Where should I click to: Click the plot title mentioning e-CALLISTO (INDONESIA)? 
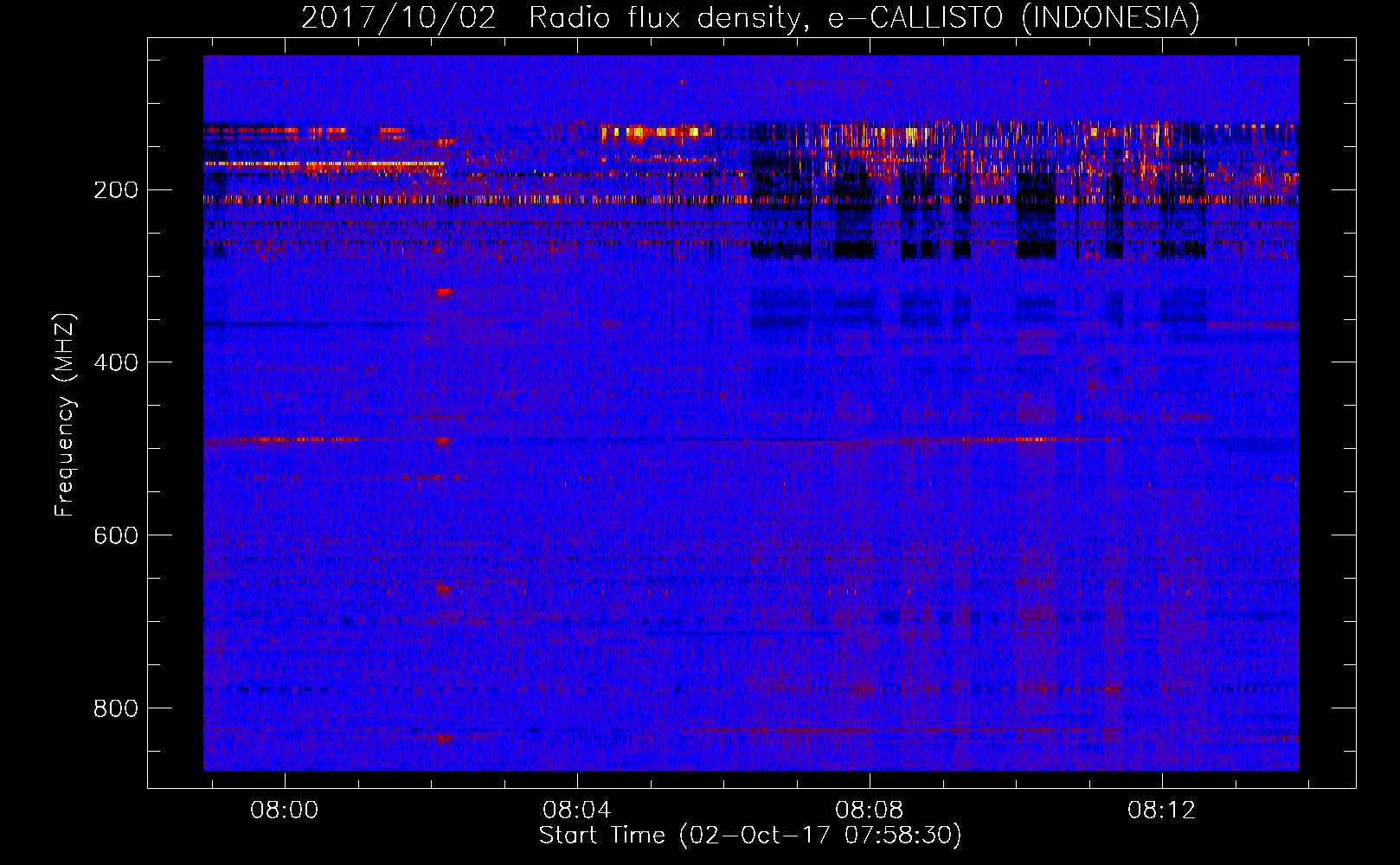coord(750,17)
